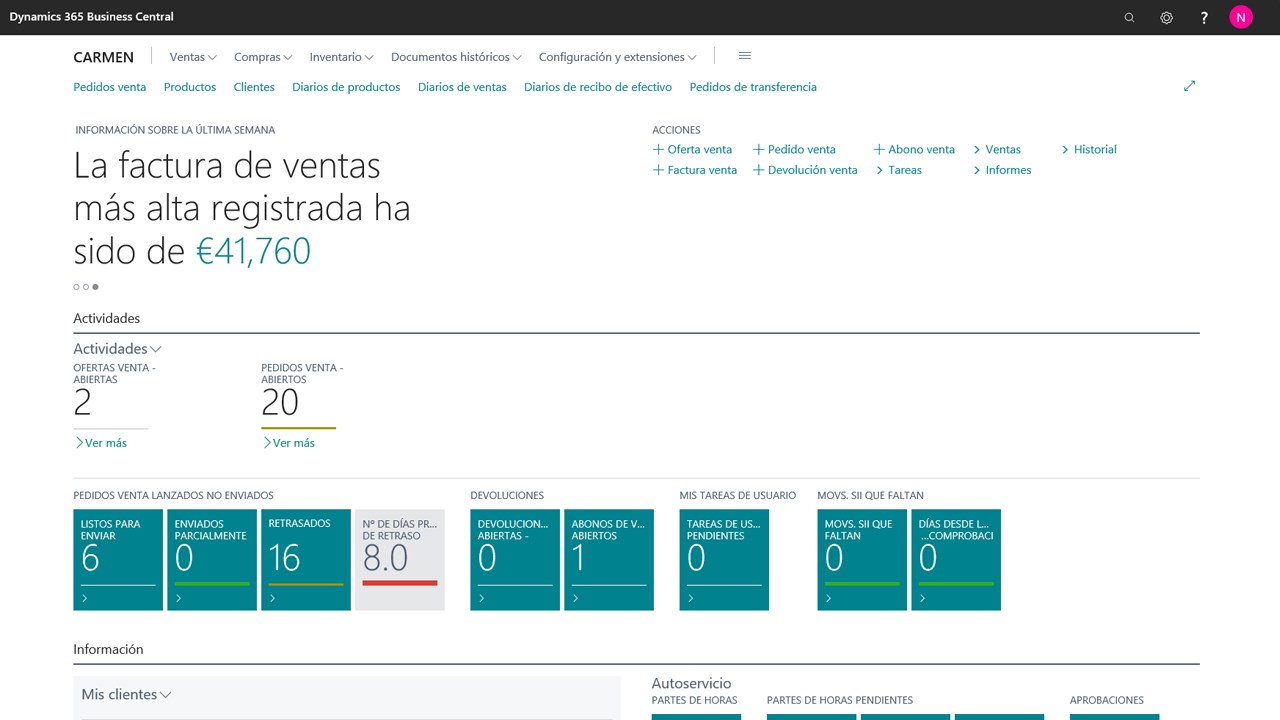Screen dimensions: 1280x720
Task: Open Diarios de recibo de efectivo
Action: [x=598, y=87]
